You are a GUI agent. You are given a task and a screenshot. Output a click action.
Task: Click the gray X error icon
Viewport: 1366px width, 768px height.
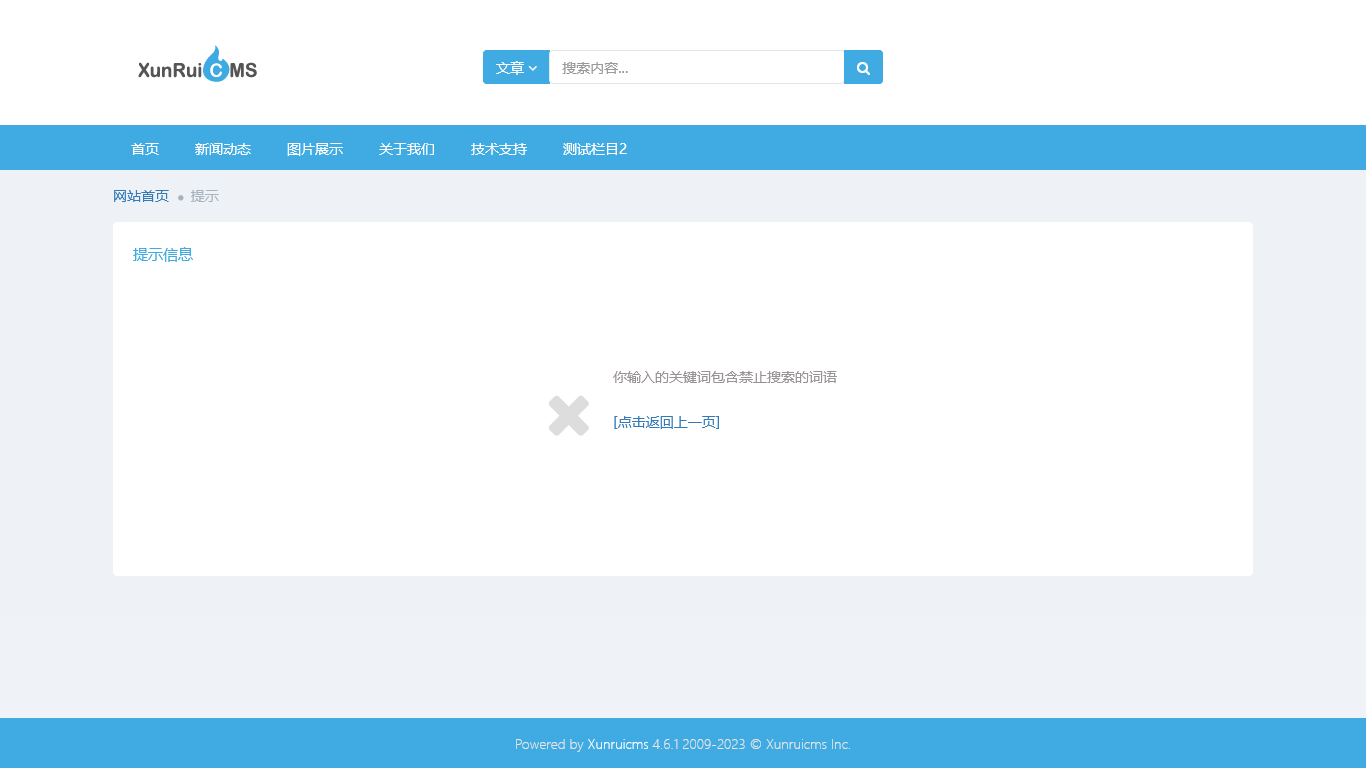(569, 416)
